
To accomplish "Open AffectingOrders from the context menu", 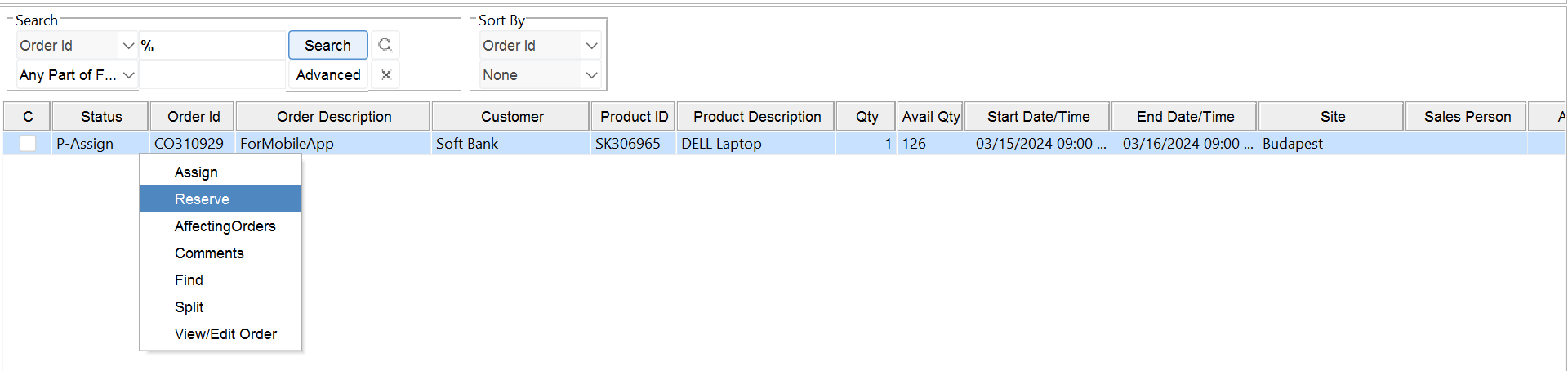I will (225, 226).
